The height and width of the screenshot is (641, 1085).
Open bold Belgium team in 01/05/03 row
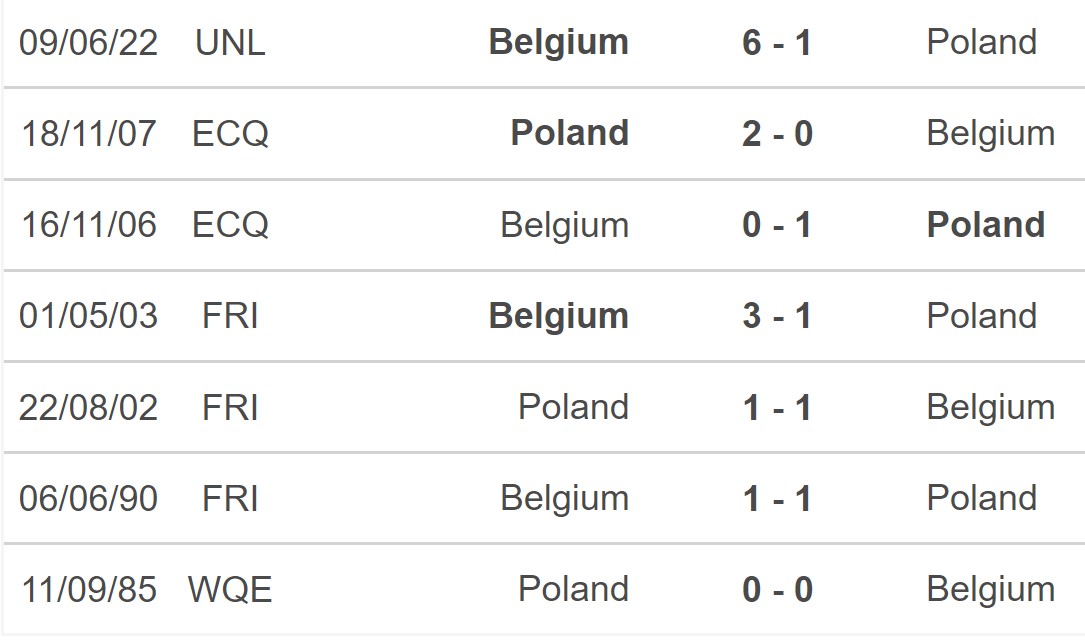[x=558, y=317]
